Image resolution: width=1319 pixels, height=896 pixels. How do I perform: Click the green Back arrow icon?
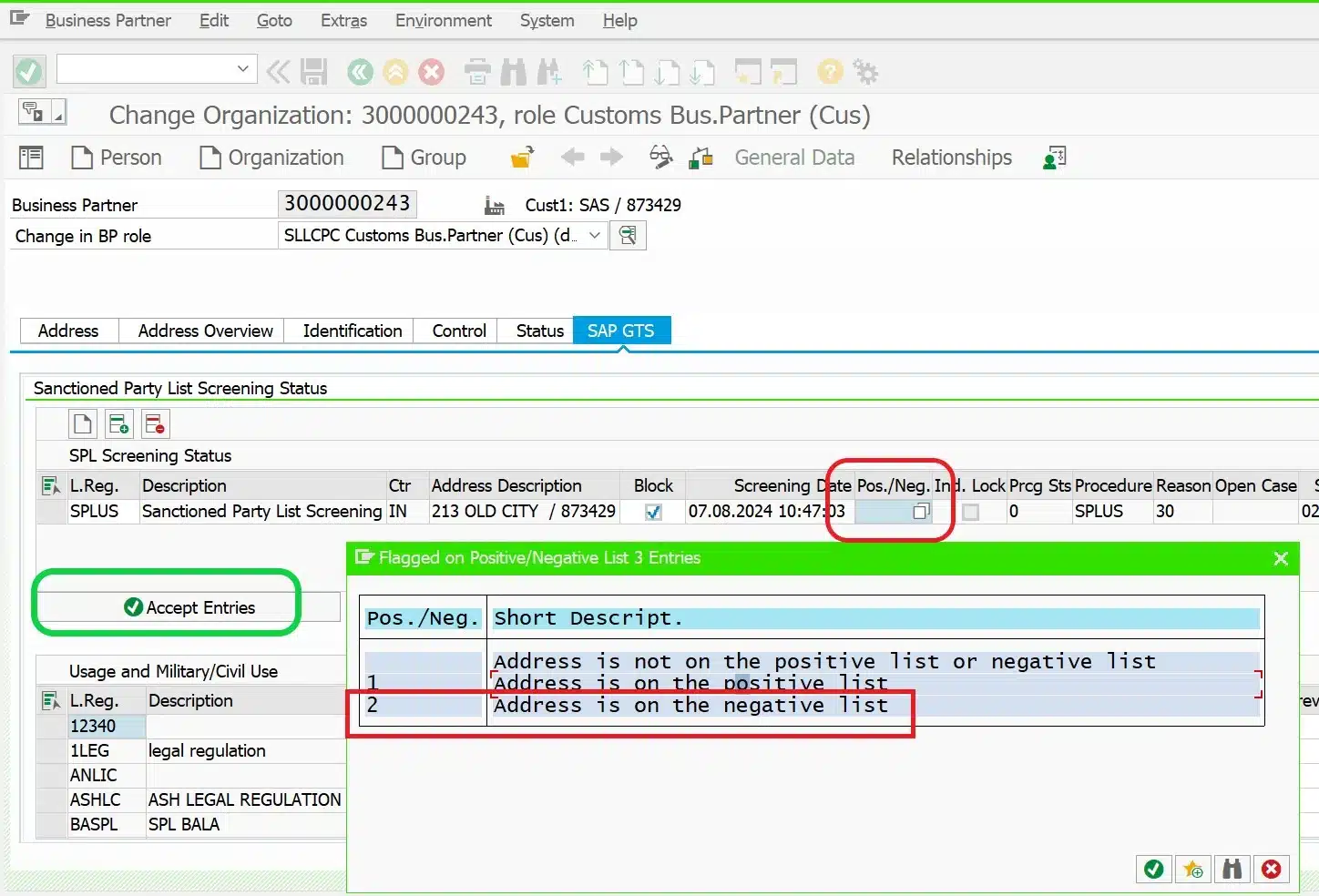point(361,72)
